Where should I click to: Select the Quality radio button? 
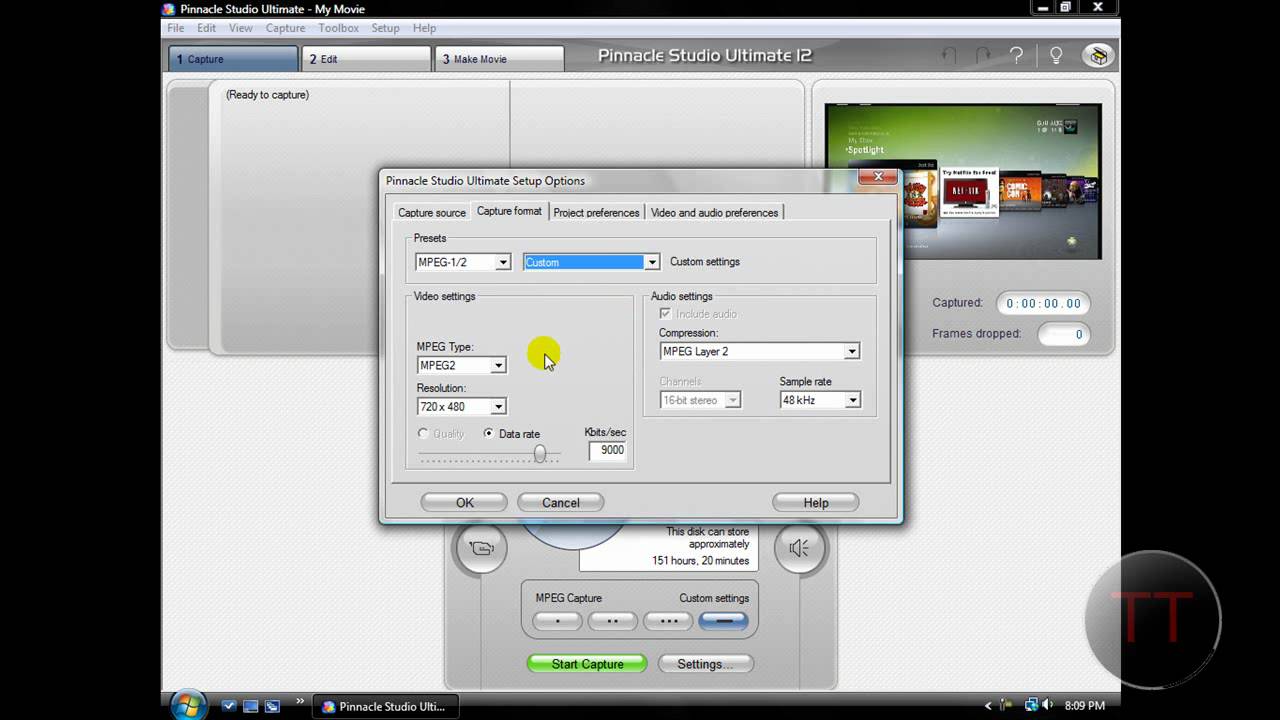423,433
